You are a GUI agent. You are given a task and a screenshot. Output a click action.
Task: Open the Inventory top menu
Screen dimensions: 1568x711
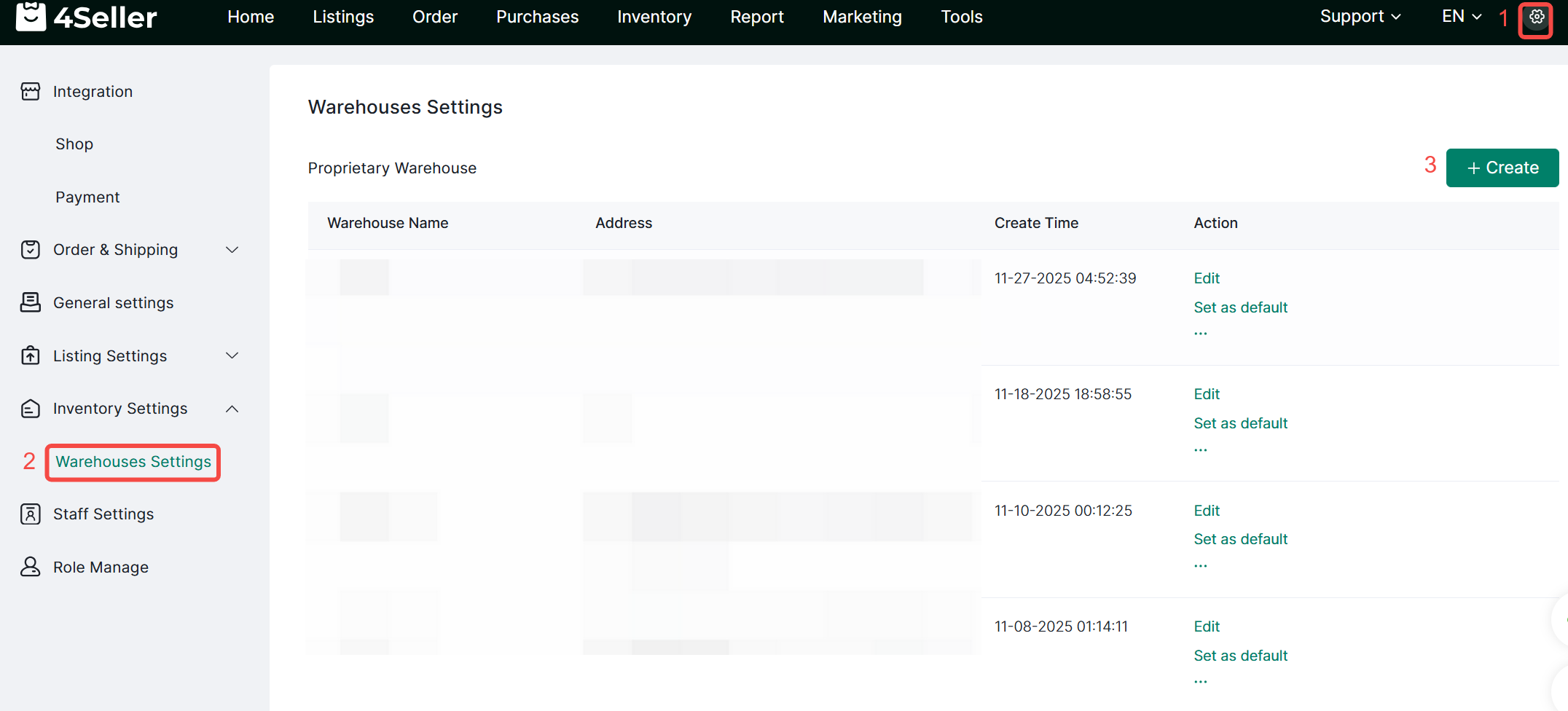(654, 17)
